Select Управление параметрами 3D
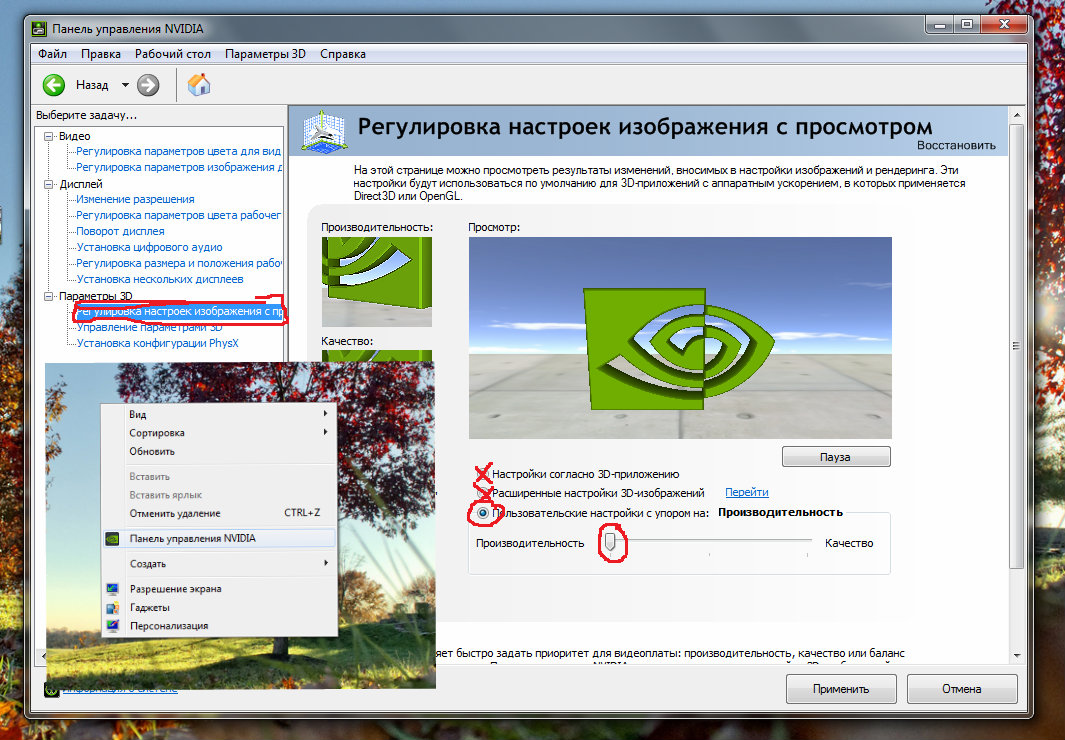This screenshot has height=740, width=1065. (x=149, y=327)
